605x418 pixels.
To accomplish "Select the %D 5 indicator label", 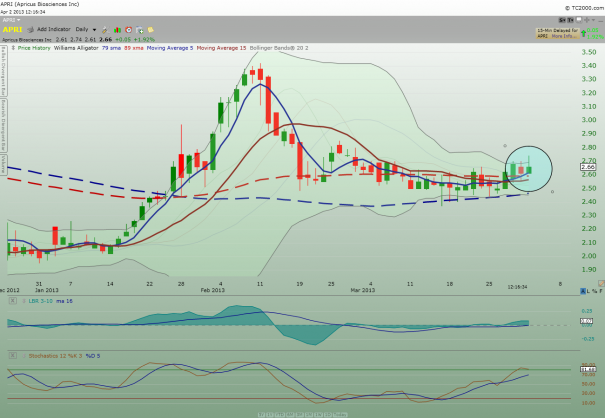I will pyautogui.click(x=93, y=356).
